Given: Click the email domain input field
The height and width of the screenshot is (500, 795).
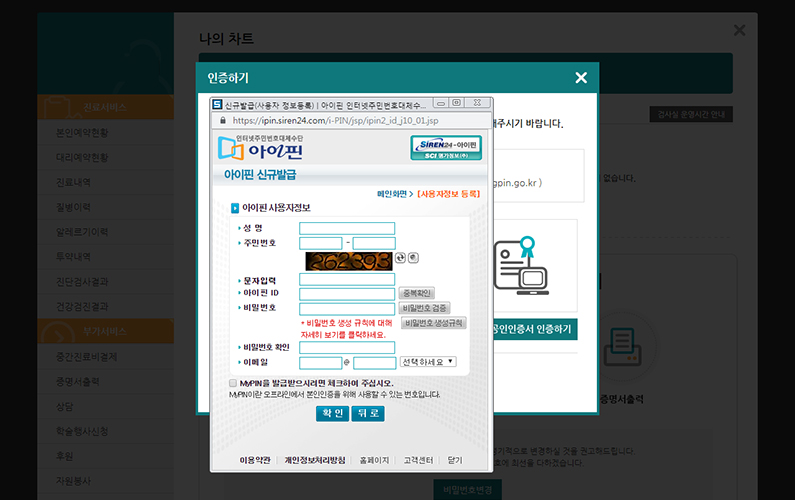Looking at the screenshot, I should coord(375,363).
